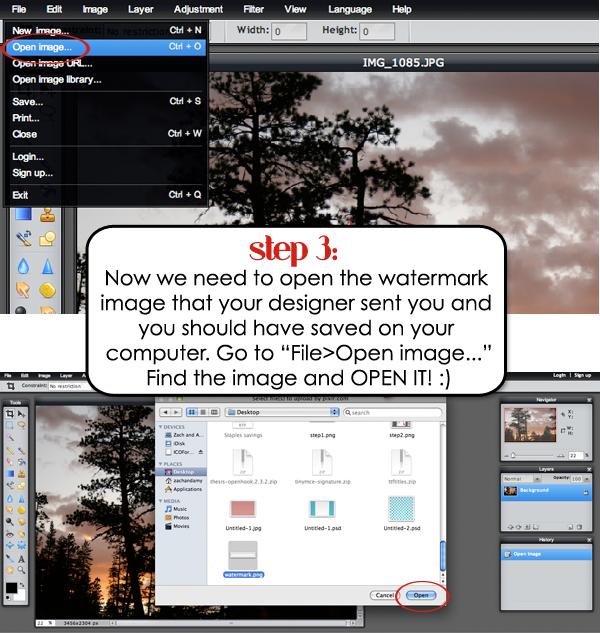
Task: Click the new layer icon in Layers panel
Action: click(570, 527)
